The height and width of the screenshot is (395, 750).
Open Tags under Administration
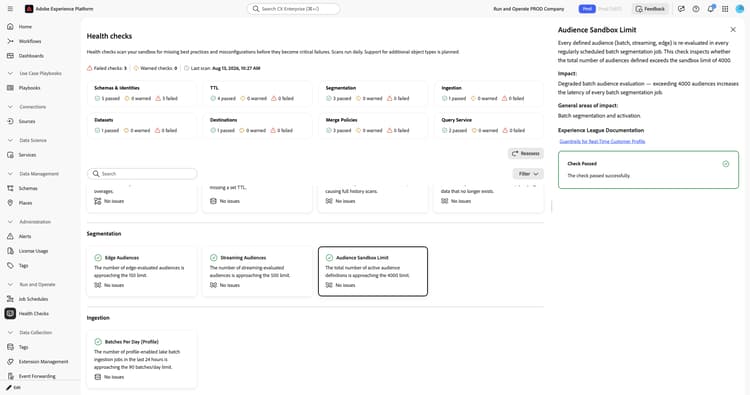pyautogui.click(x=23, y=265)
